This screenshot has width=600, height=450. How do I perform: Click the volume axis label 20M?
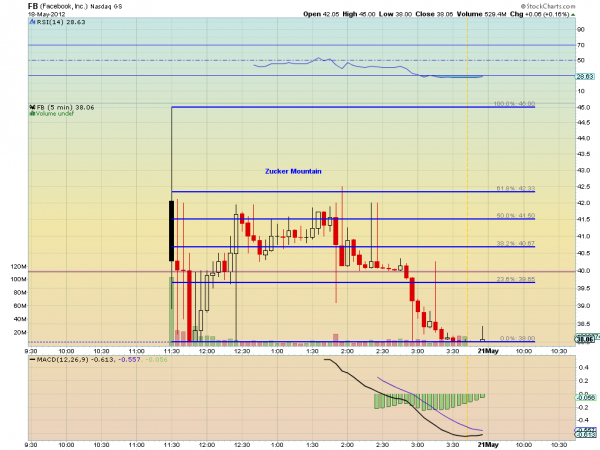pos(20,333)
